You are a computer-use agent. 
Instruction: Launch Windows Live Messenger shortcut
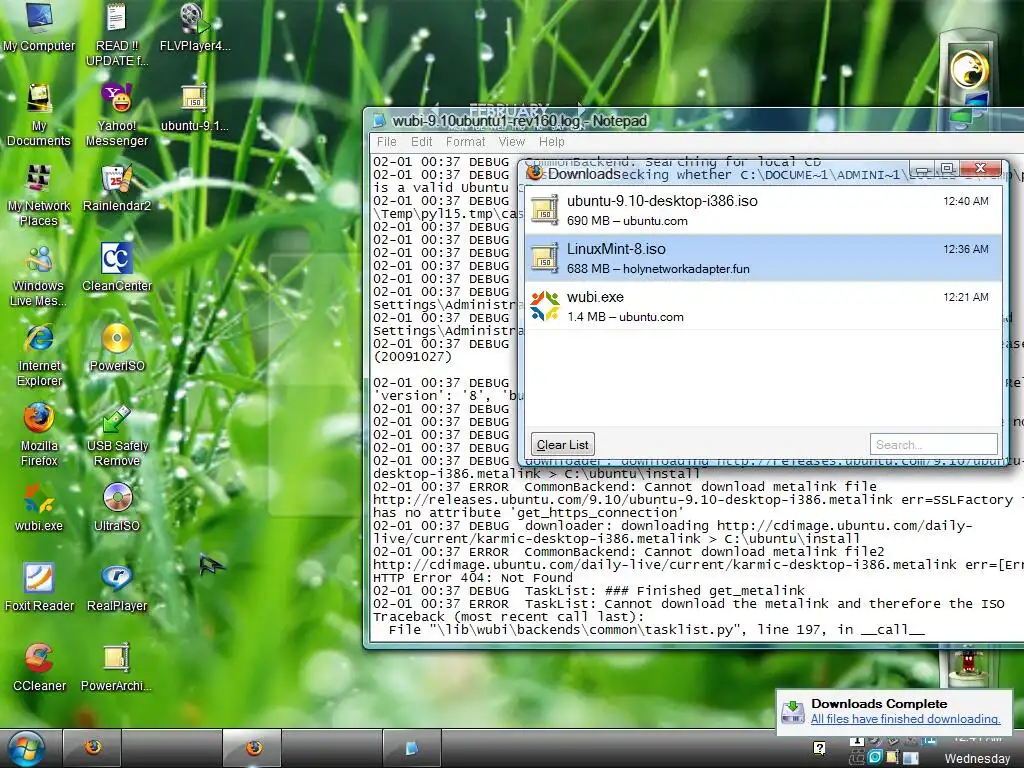pos(39,275)
